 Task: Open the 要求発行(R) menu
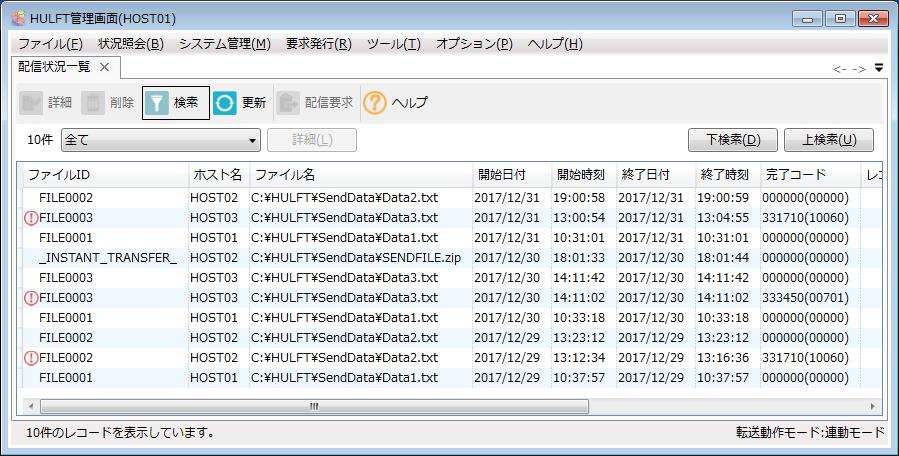point(319,44)
